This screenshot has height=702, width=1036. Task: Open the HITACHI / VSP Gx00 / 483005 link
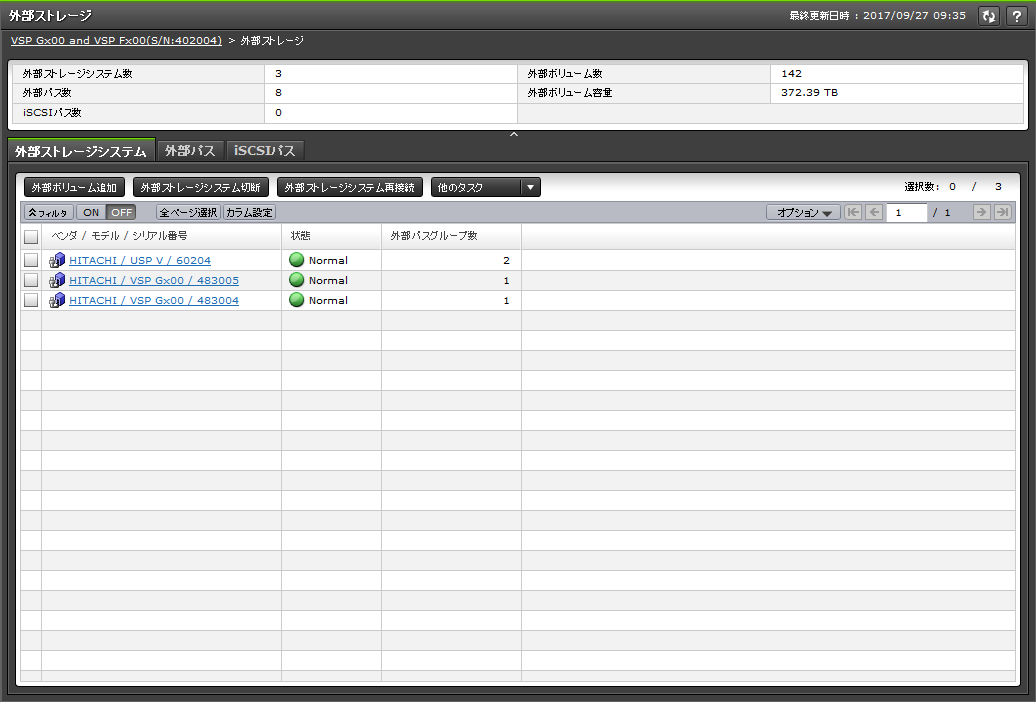click(x=154, y=280)
